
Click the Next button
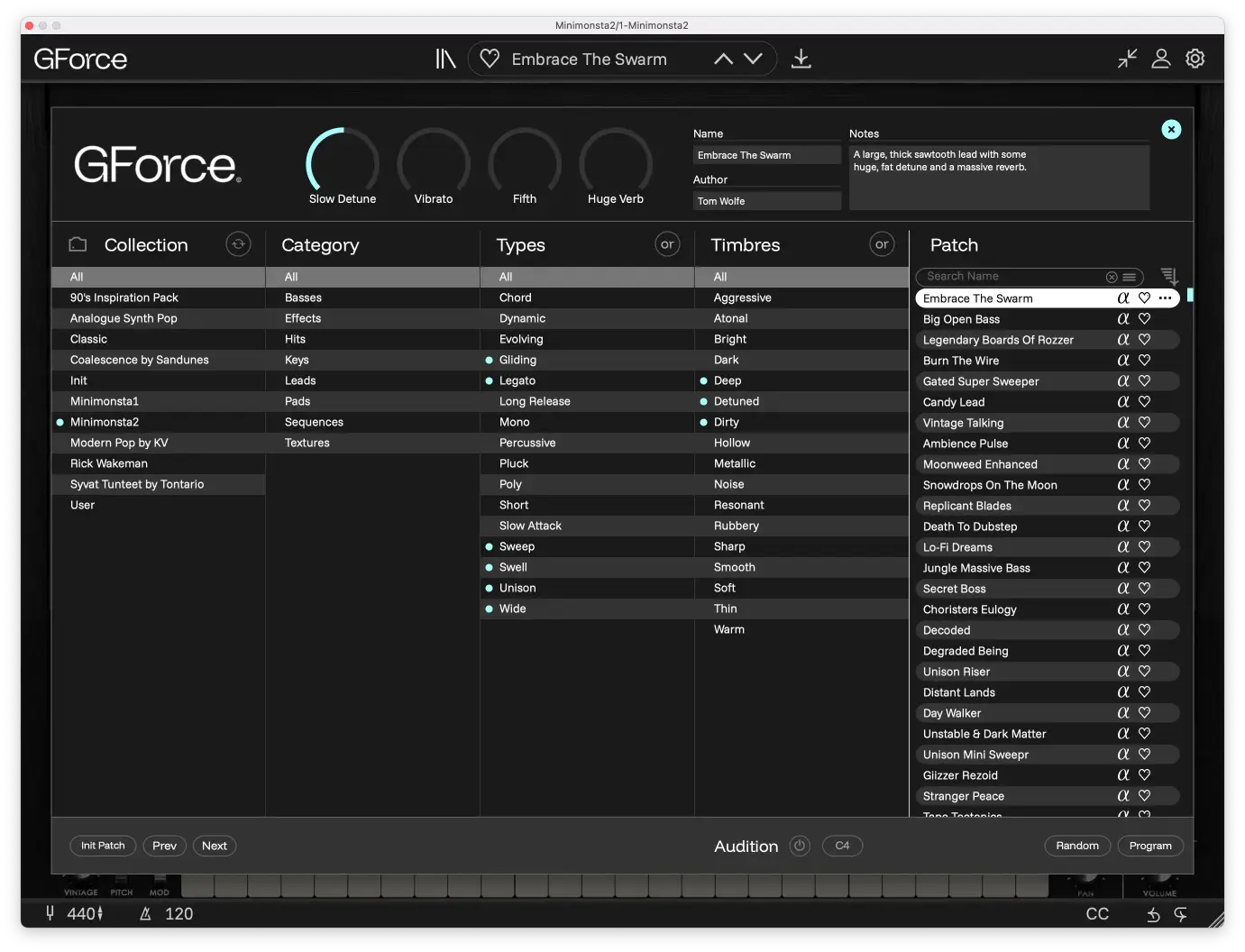click(x=215, y=846)
